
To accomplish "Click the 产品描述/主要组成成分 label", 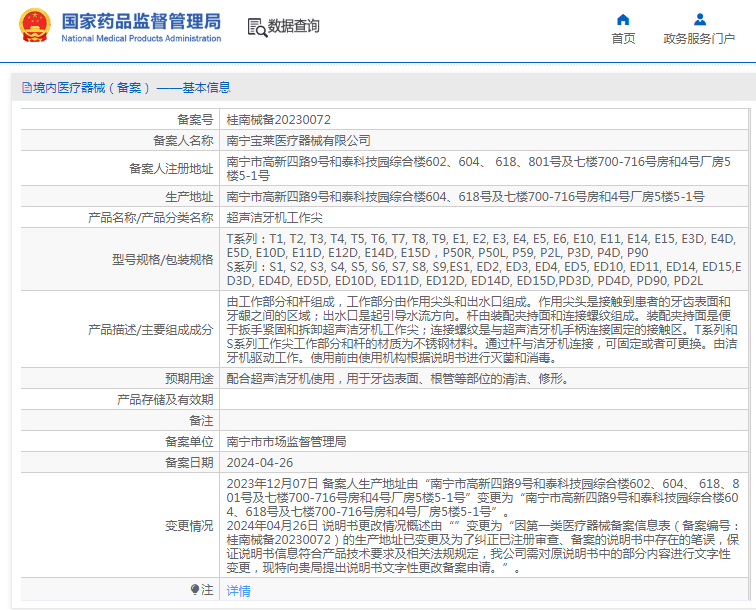I will pyautogui.click(x=150, y=330).
